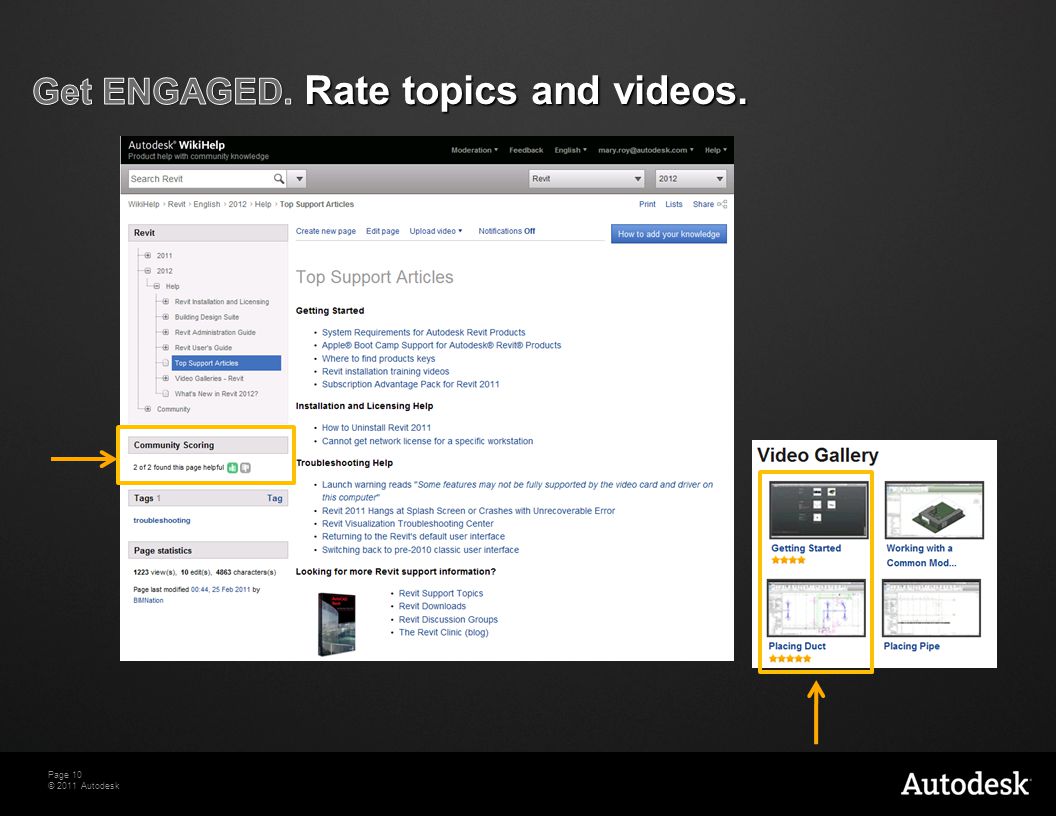Expand Revit Installation and Licensing node
Screen dimensions: 1056x816
click(165, 302)
